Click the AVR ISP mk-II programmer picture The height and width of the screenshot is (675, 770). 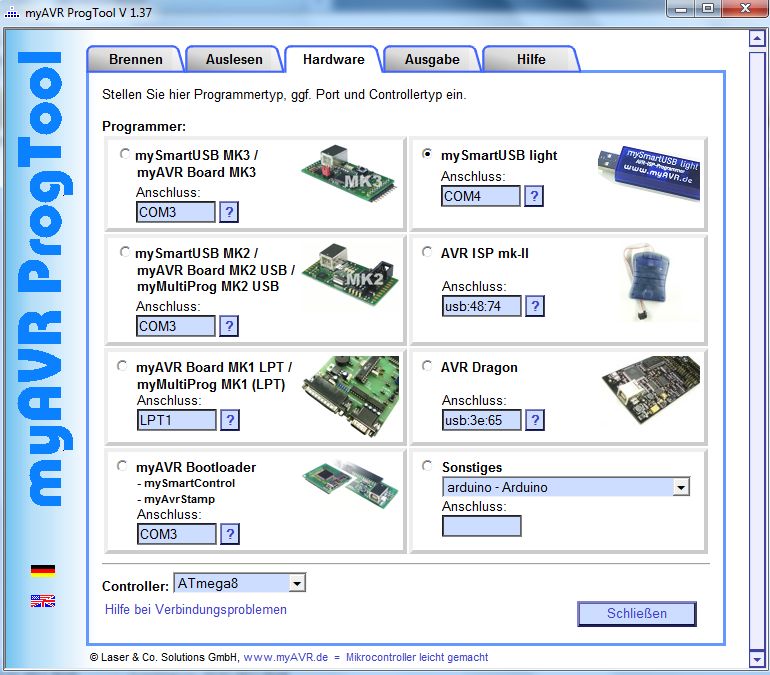(649, 282)
